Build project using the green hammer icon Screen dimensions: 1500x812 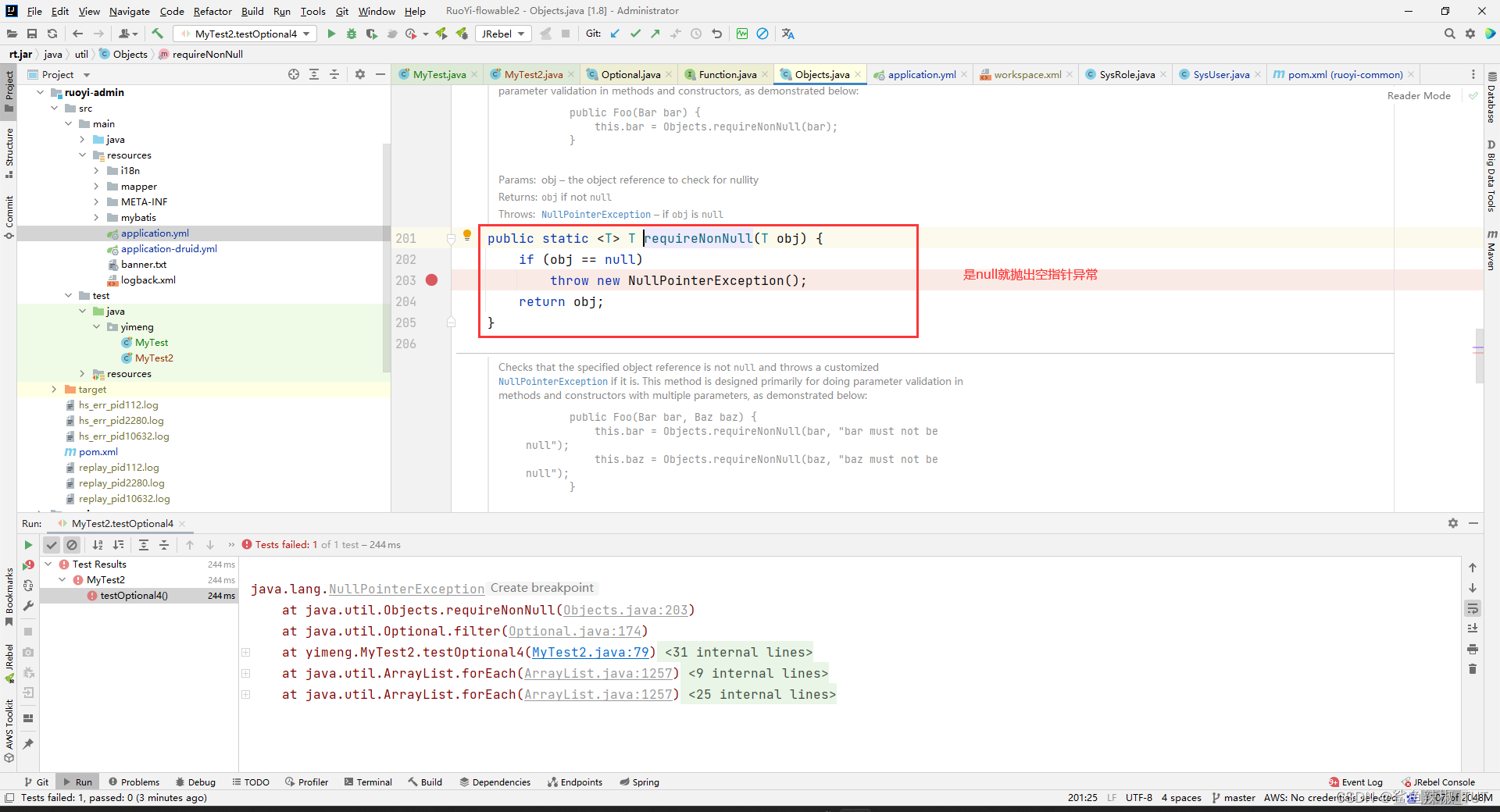157,34
